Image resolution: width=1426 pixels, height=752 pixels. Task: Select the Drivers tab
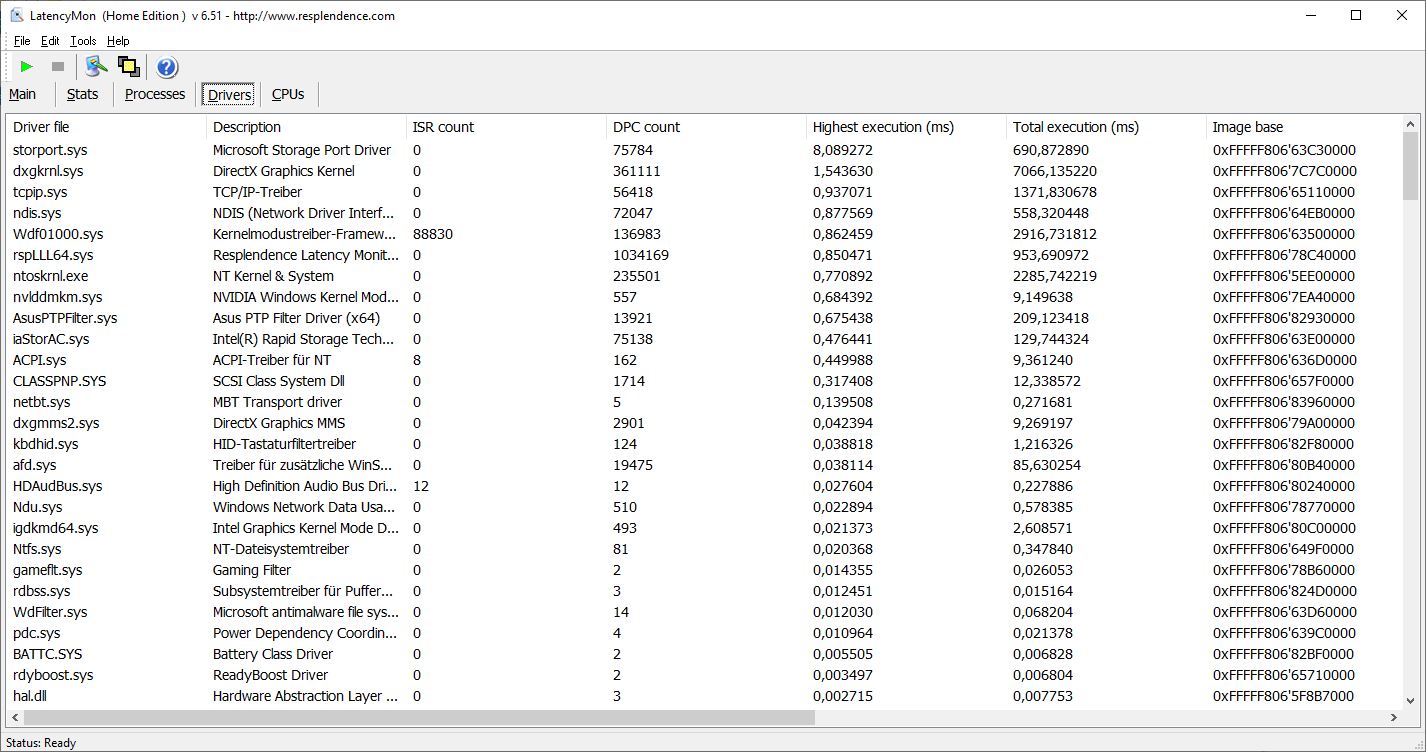(x=229, y=95)
